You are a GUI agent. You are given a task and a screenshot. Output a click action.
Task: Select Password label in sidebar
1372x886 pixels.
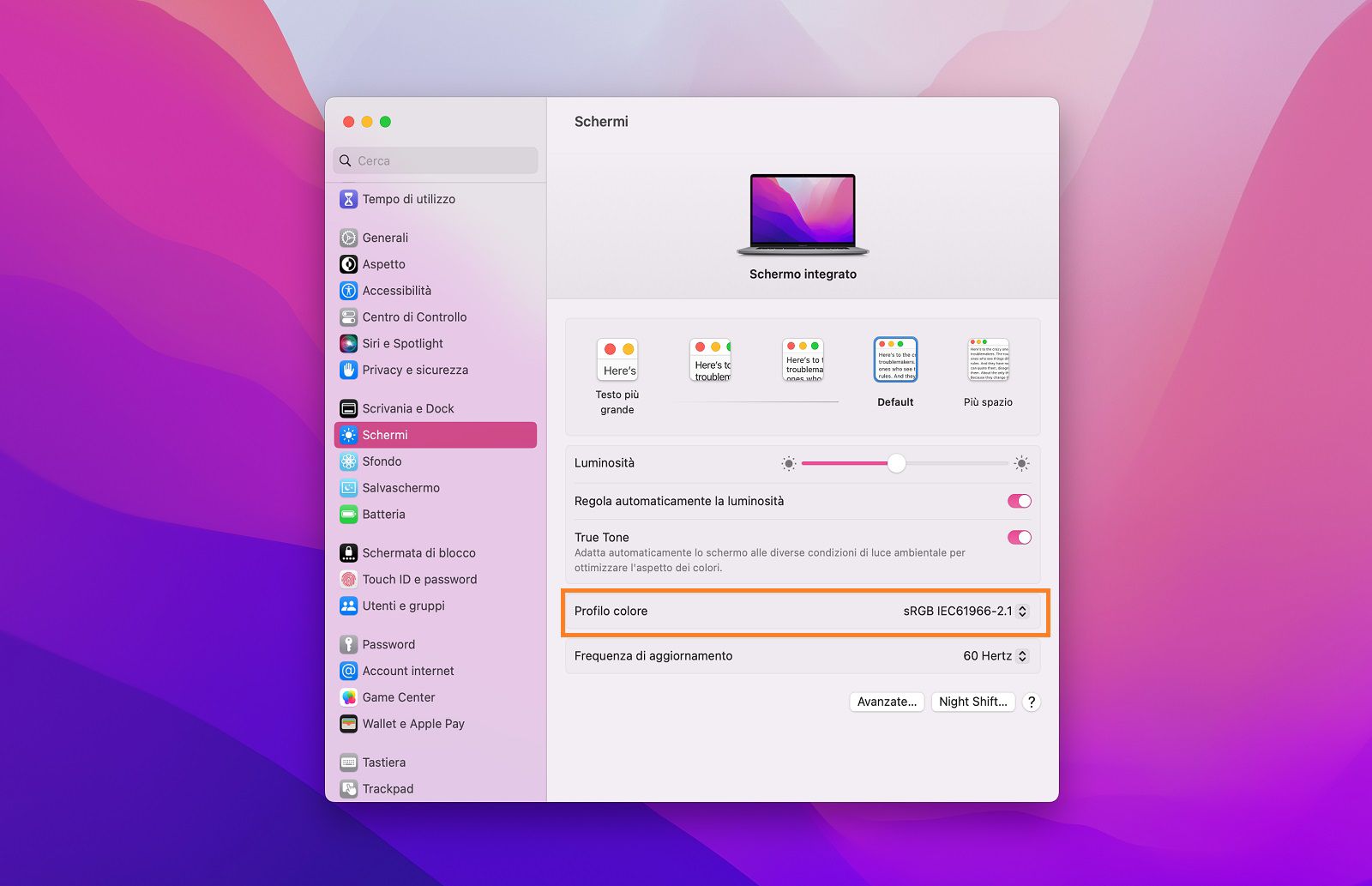[388, 644]
